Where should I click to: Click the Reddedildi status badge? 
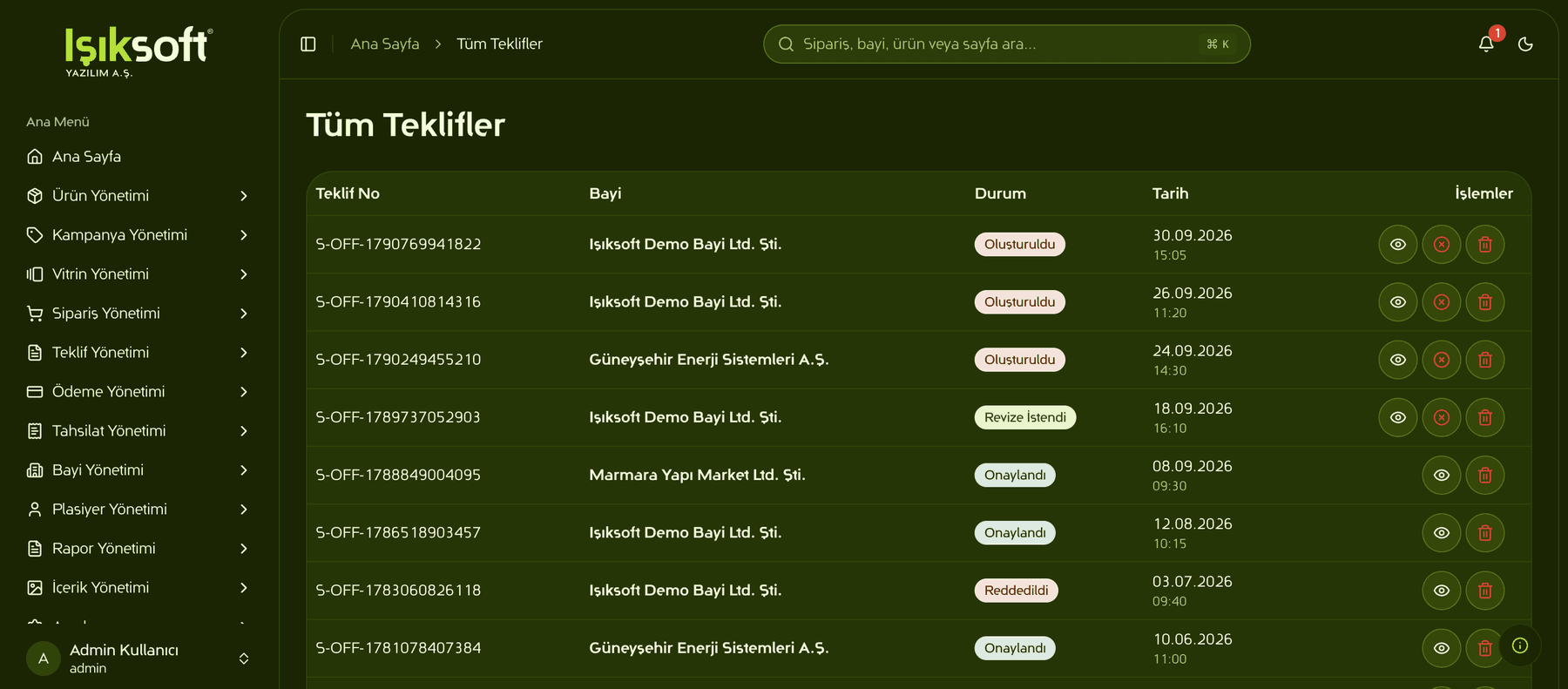(1017, 590)
